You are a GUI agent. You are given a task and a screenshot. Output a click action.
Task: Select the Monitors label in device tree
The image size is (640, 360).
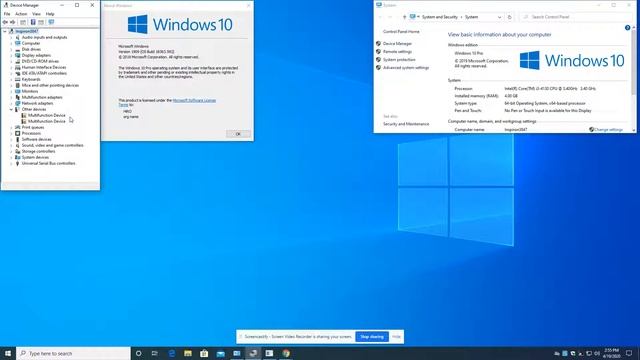[30, 91]
